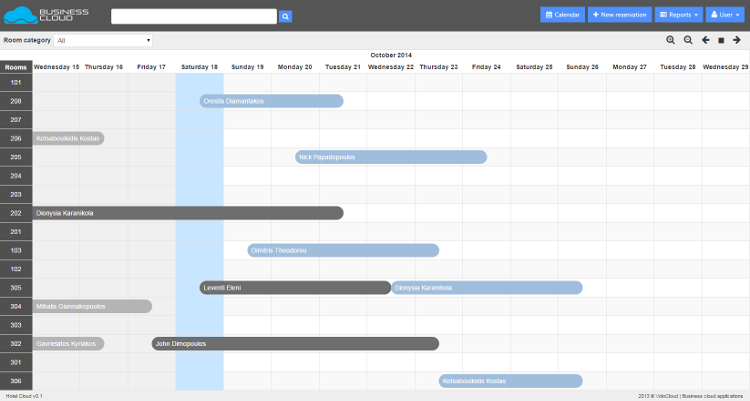Go to previous dates with left arrow

coord(706,40)
